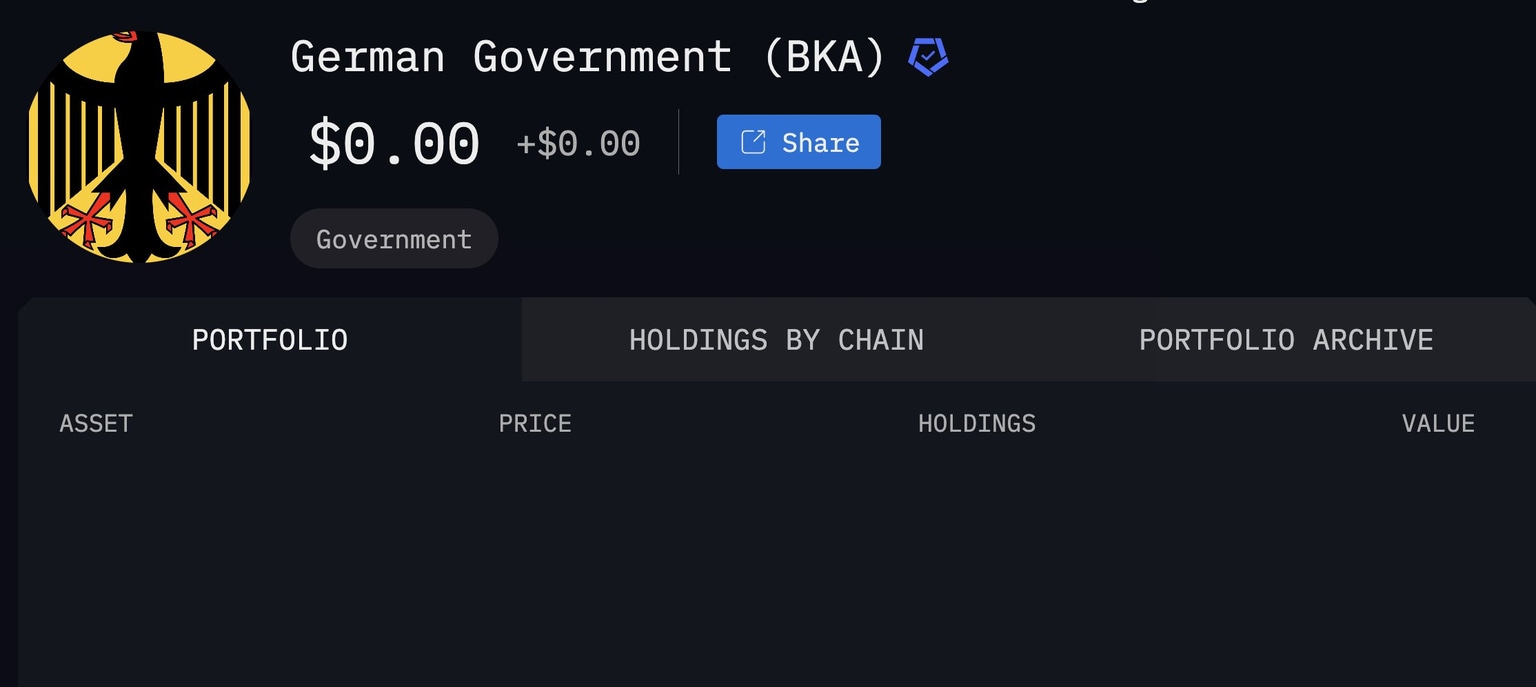1536x687 pixels.
Task: Click the external-link icon inside Share
Action: click(x=753, y=142)
